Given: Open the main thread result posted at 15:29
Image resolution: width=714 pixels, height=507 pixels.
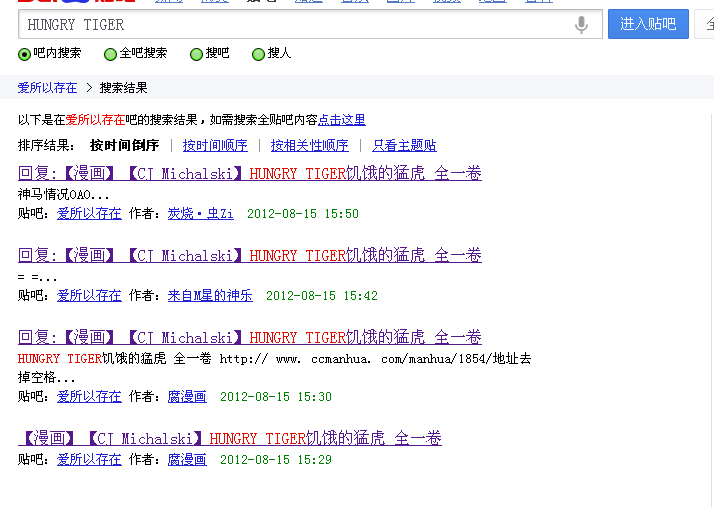Looking at the screenshot, I should pyautogui.click(x=230, y=438).
